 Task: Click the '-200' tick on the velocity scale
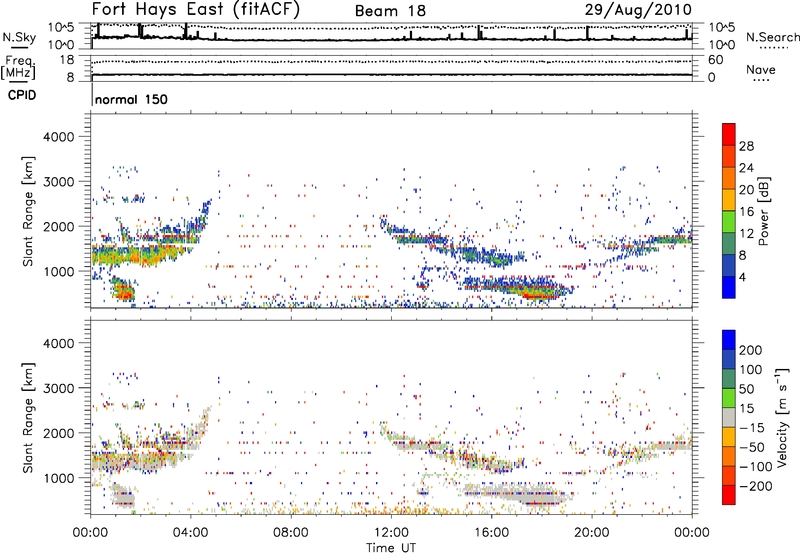point(756,486)
